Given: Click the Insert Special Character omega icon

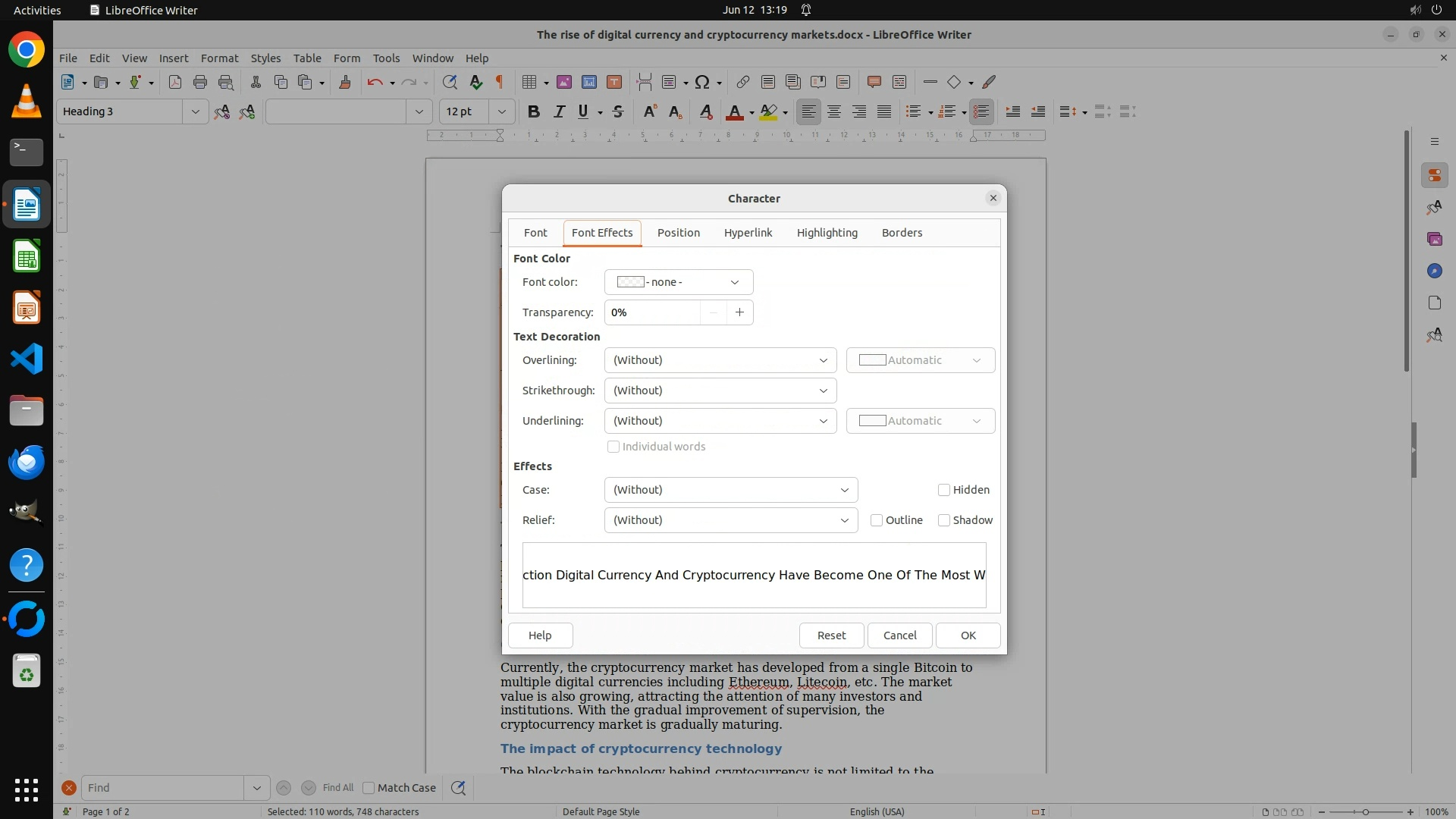Looking at the screenshot, I should [702, 83].
